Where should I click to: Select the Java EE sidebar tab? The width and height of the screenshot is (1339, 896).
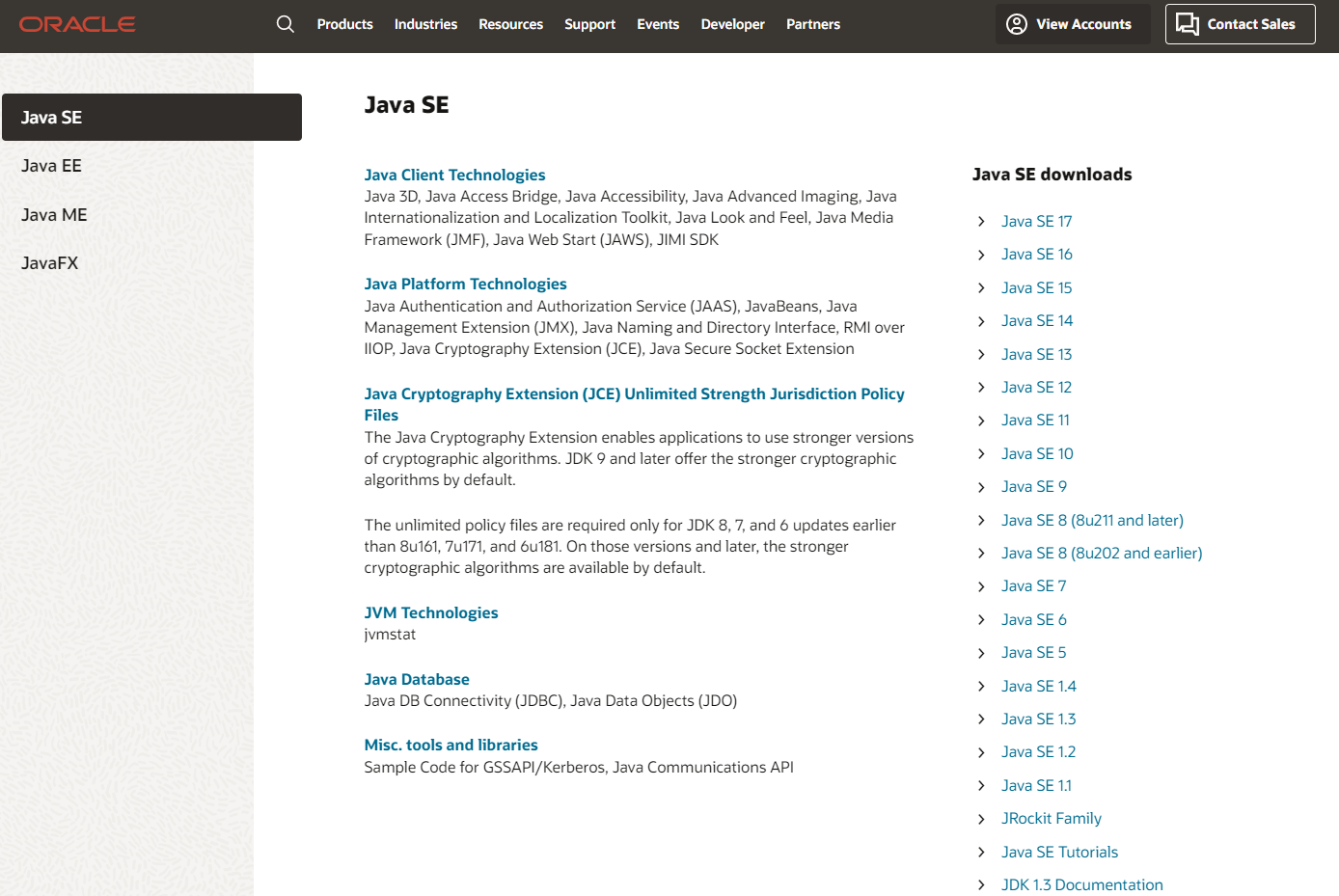[51, 166]
